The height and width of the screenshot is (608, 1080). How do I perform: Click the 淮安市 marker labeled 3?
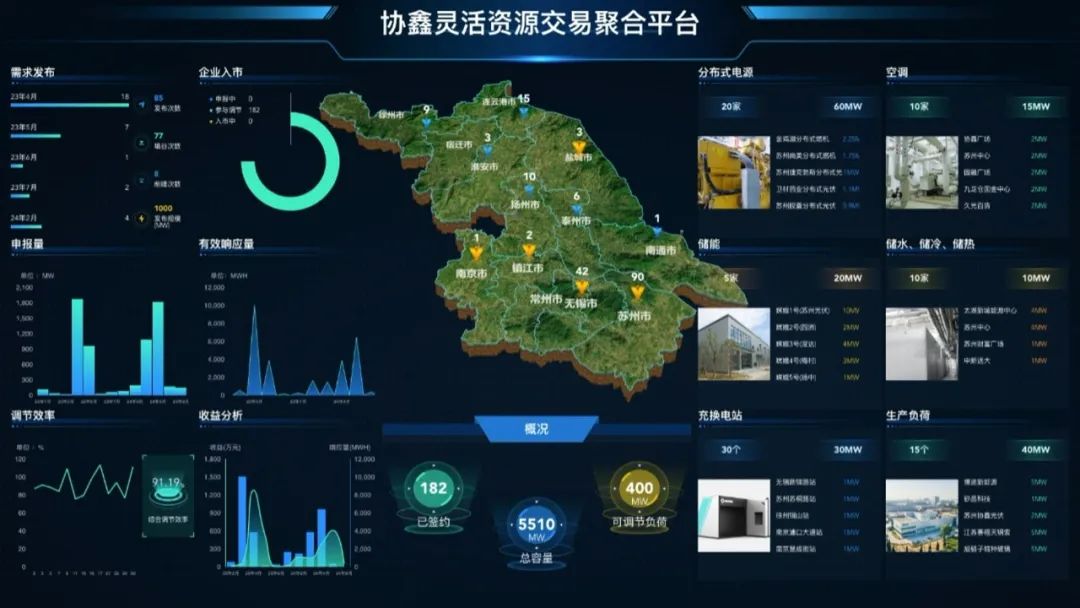(488, 150)
